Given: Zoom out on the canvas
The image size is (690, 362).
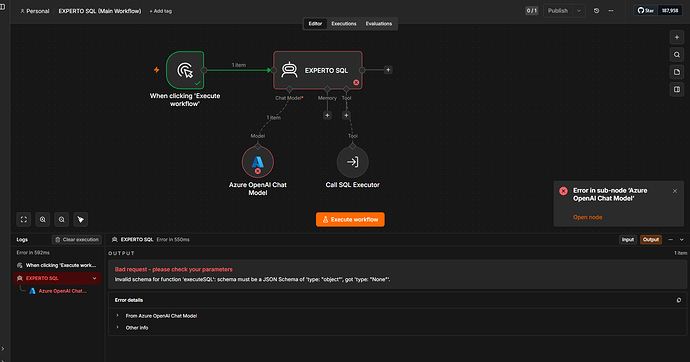Looking at the screenshot, I should tap(62, 219).
